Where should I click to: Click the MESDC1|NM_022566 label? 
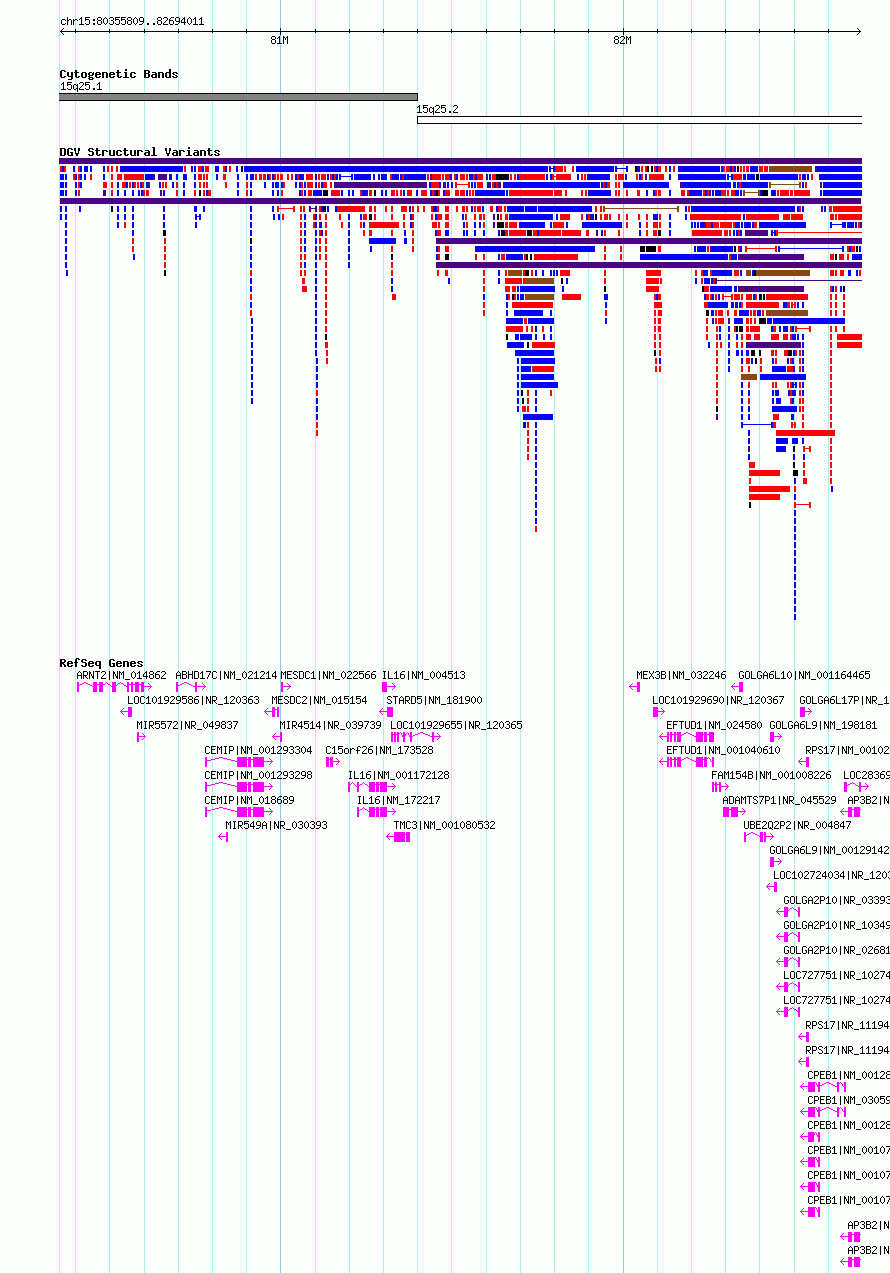pyautogui.click(x=329, y=675)
